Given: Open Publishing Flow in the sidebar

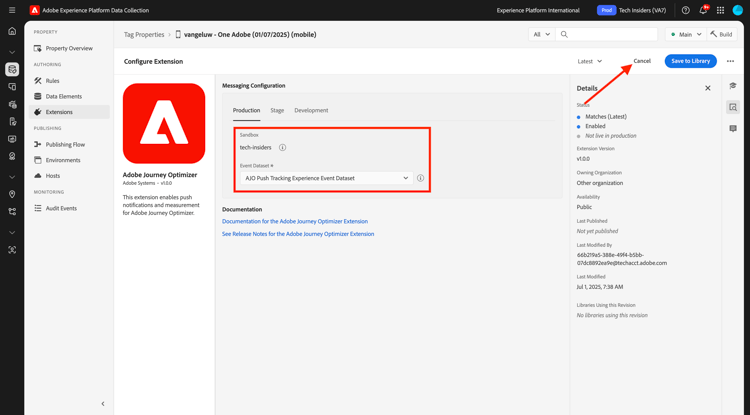Looking at the screenshot, I should coord(69,144).
